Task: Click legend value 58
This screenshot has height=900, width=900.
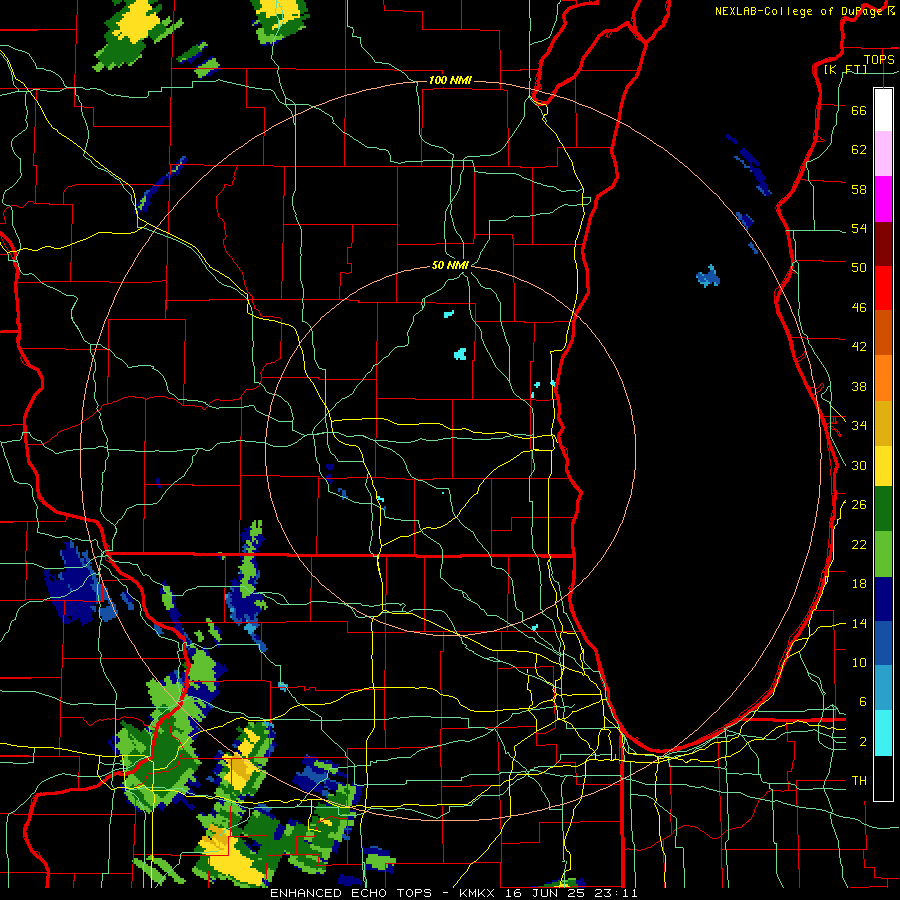Action: tap(859, 189)
